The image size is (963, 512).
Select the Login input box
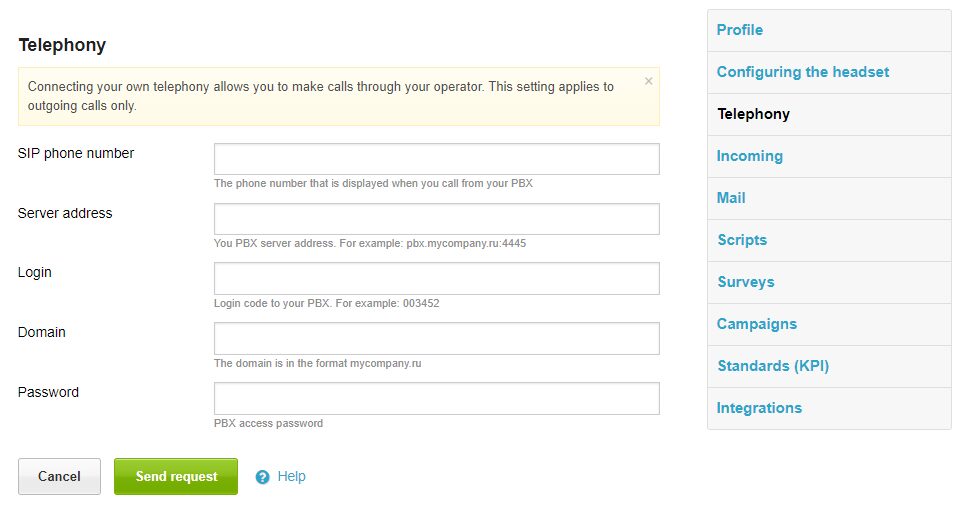(436, 278)
